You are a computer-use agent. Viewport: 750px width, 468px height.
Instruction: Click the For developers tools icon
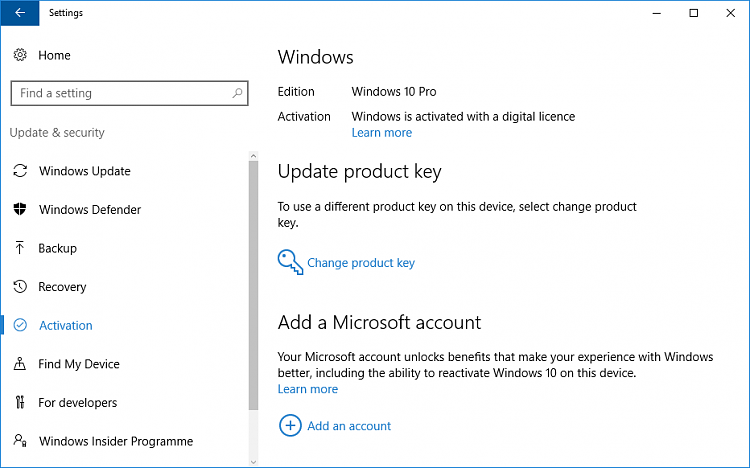[20, 402]
